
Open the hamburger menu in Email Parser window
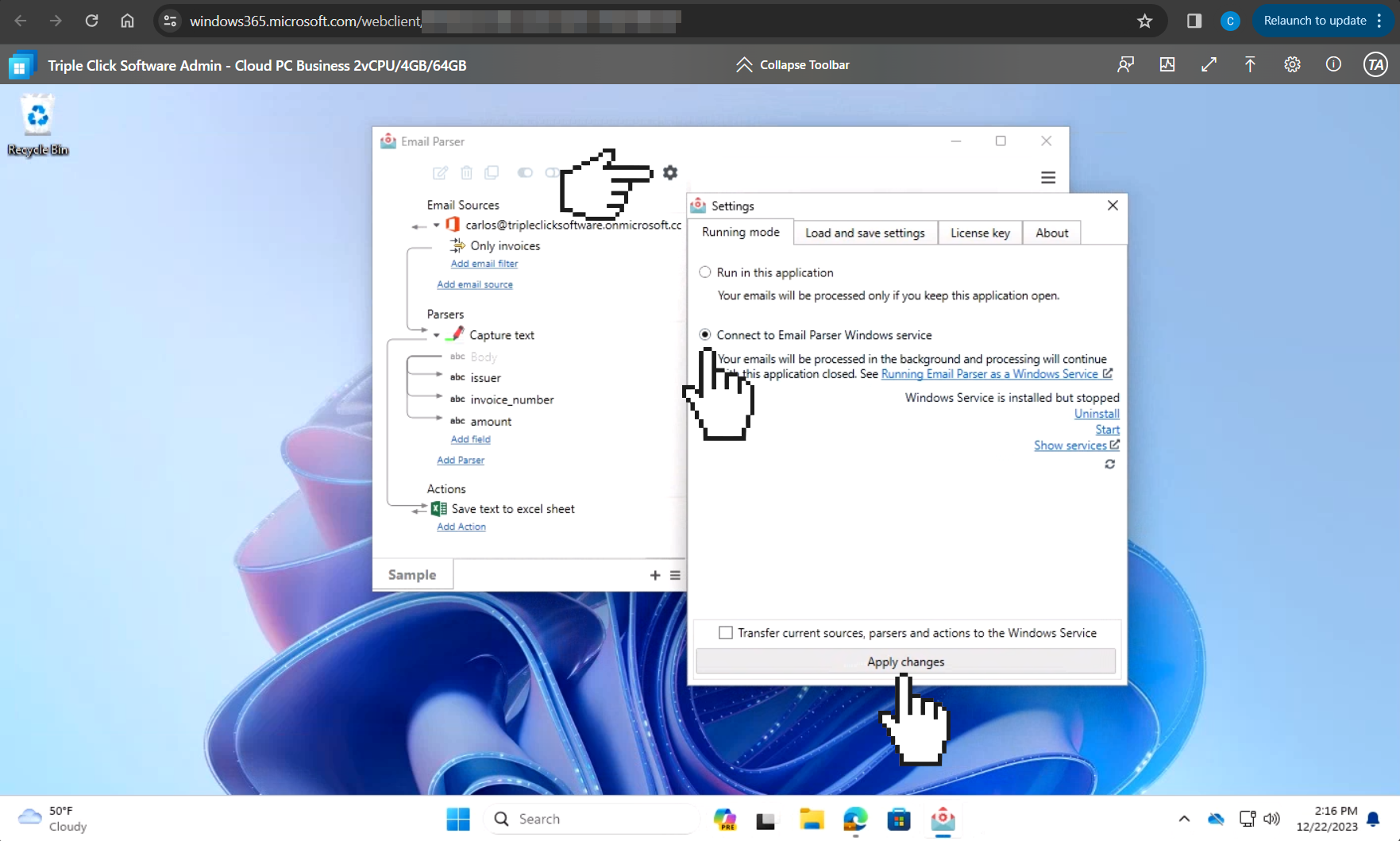[x=1048, y=177]
